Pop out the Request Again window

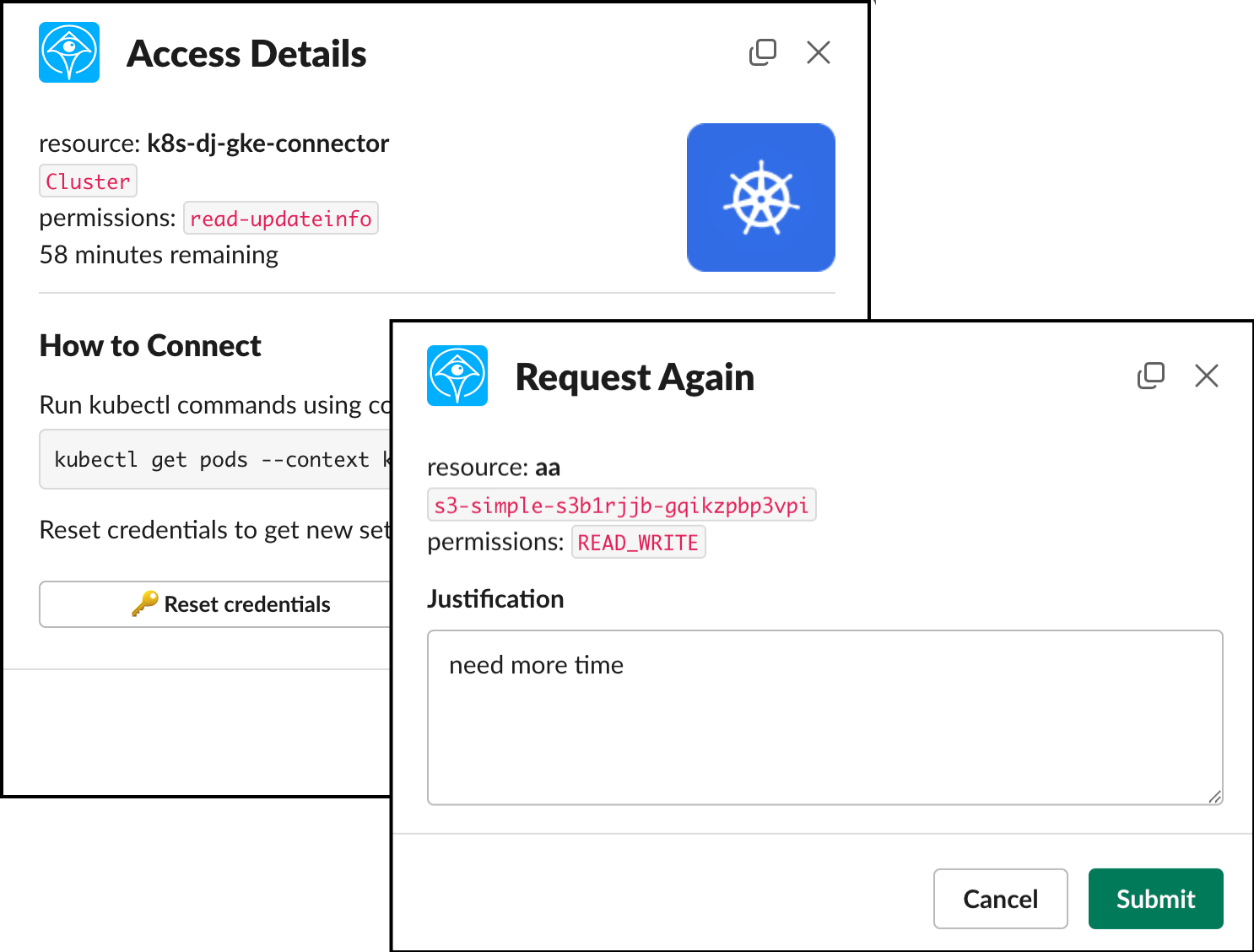(1150, 376)
